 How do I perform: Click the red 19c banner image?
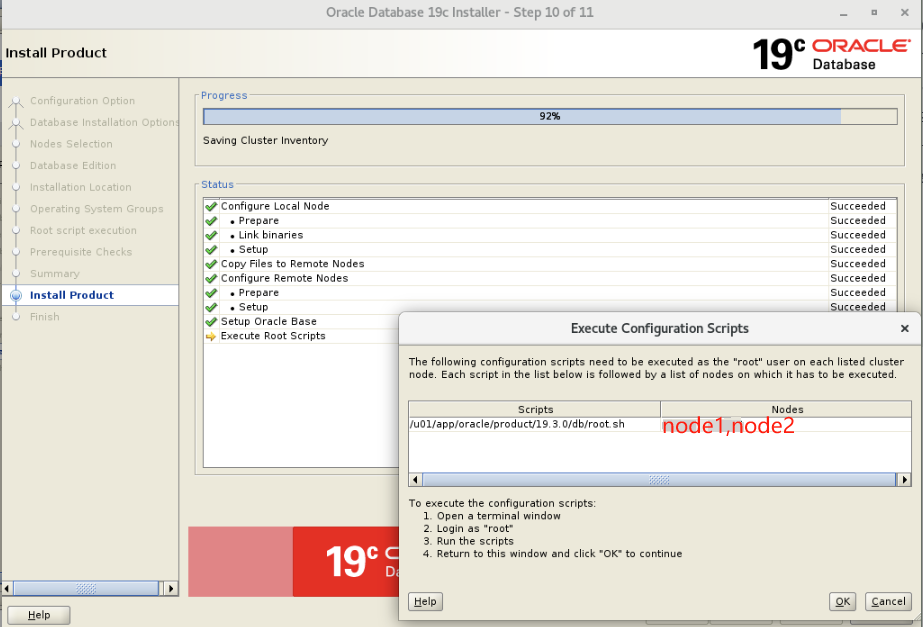(x=293, y=562)
